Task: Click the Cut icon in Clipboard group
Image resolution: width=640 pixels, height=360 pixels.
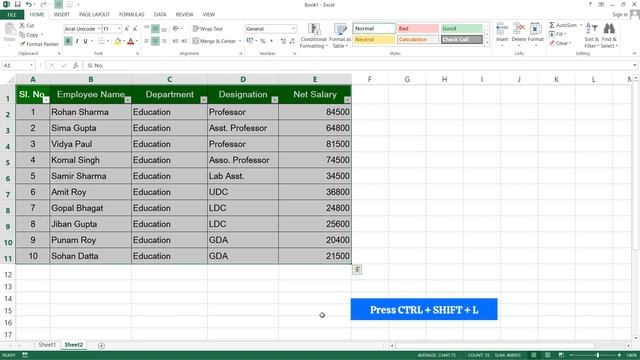Action: pos(22,25)
